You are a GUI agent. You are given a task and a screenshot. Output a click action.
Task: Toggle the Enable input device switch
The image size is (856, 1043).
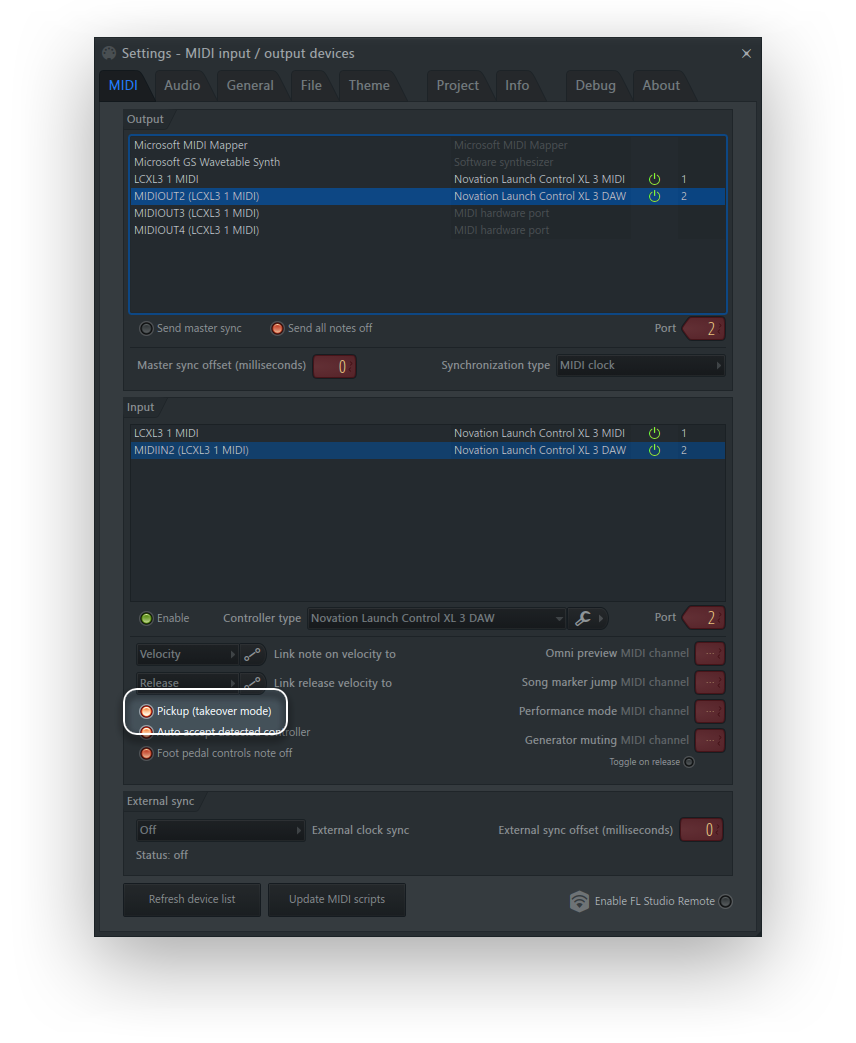(x=146, y=619)
